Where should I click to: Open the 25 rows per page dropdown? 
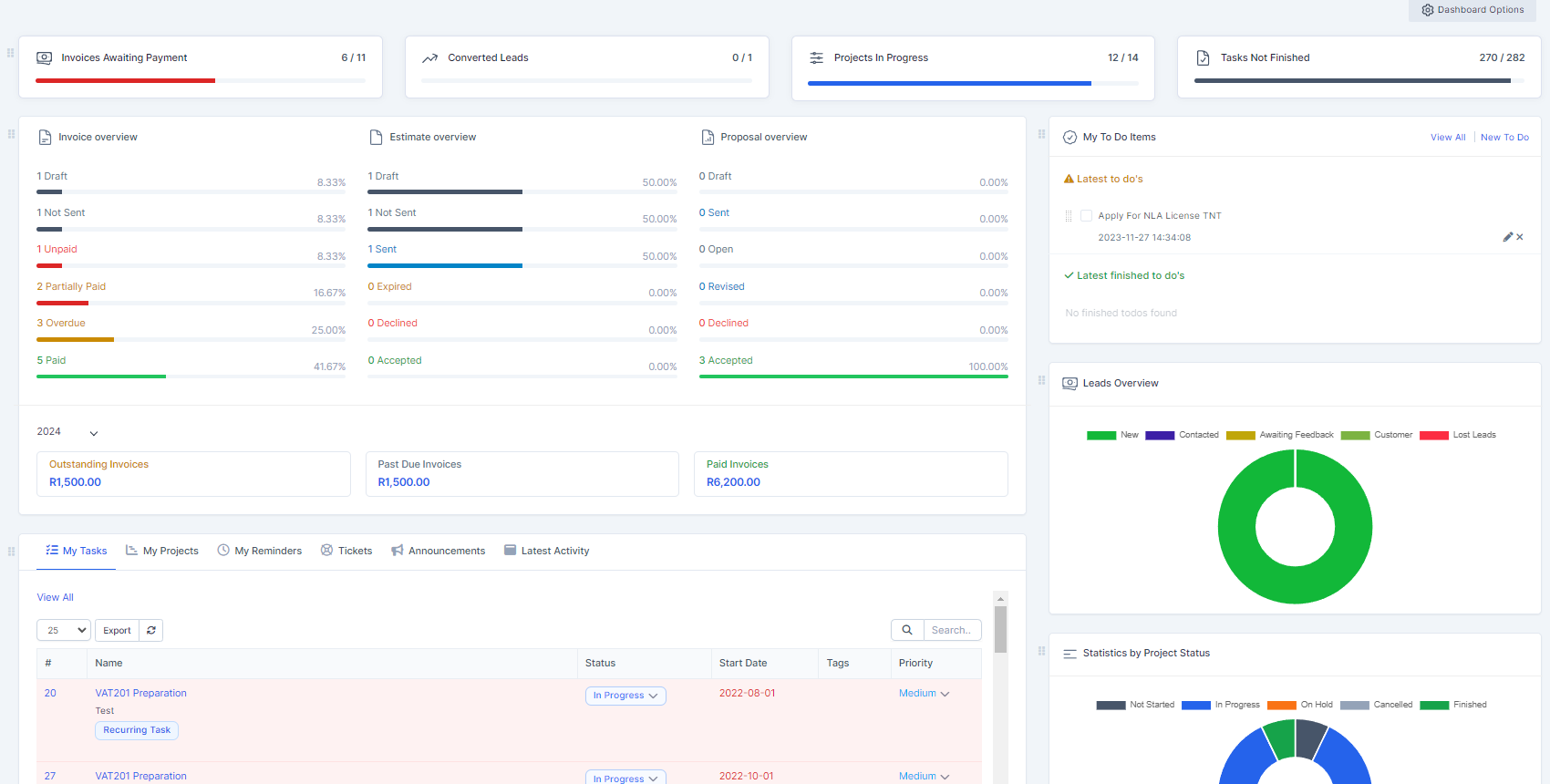coord(64,630)
